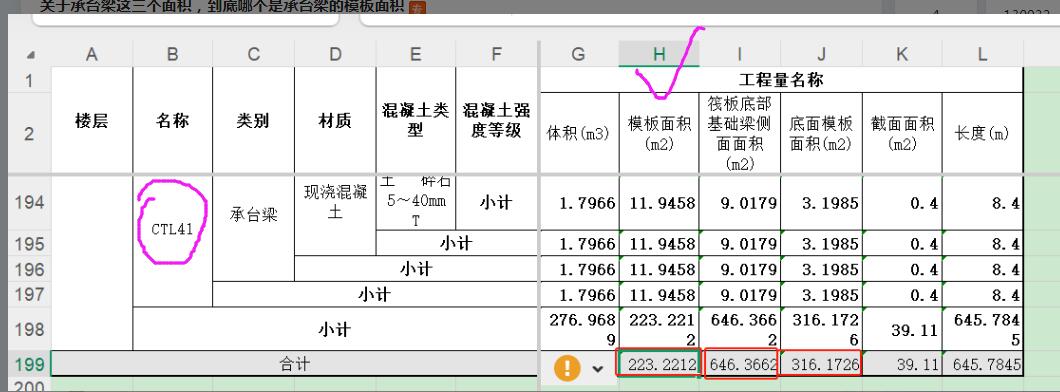Click the 1.7966 volume cell in row 194
Image resolution: width=1060 pixels, height=392 pixels.
579,202
